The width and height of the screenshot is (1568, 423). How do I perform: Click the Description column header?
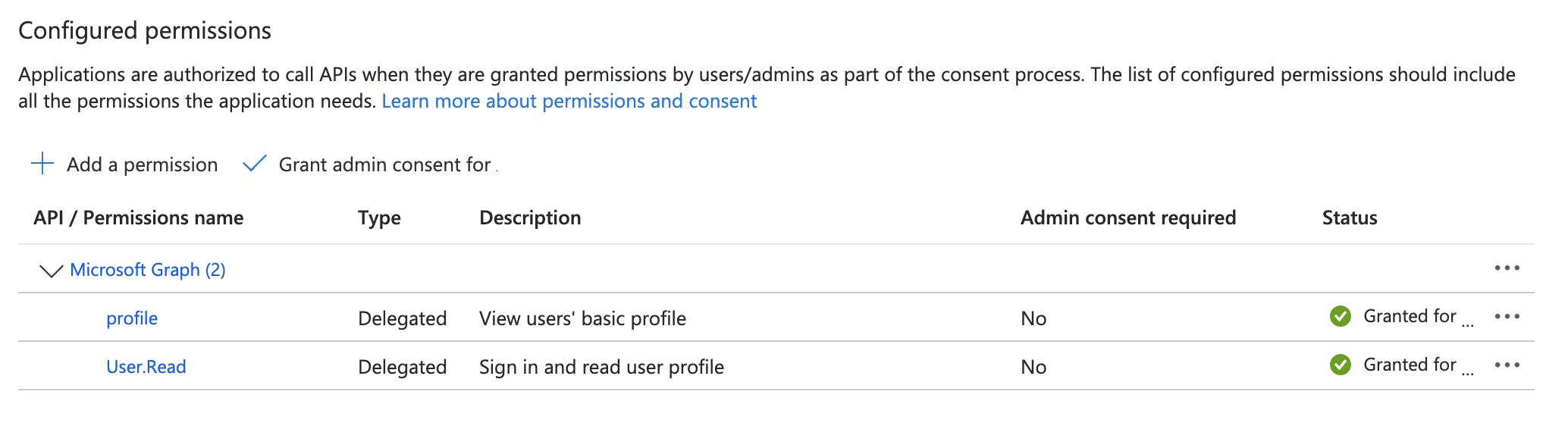[530, 218]
